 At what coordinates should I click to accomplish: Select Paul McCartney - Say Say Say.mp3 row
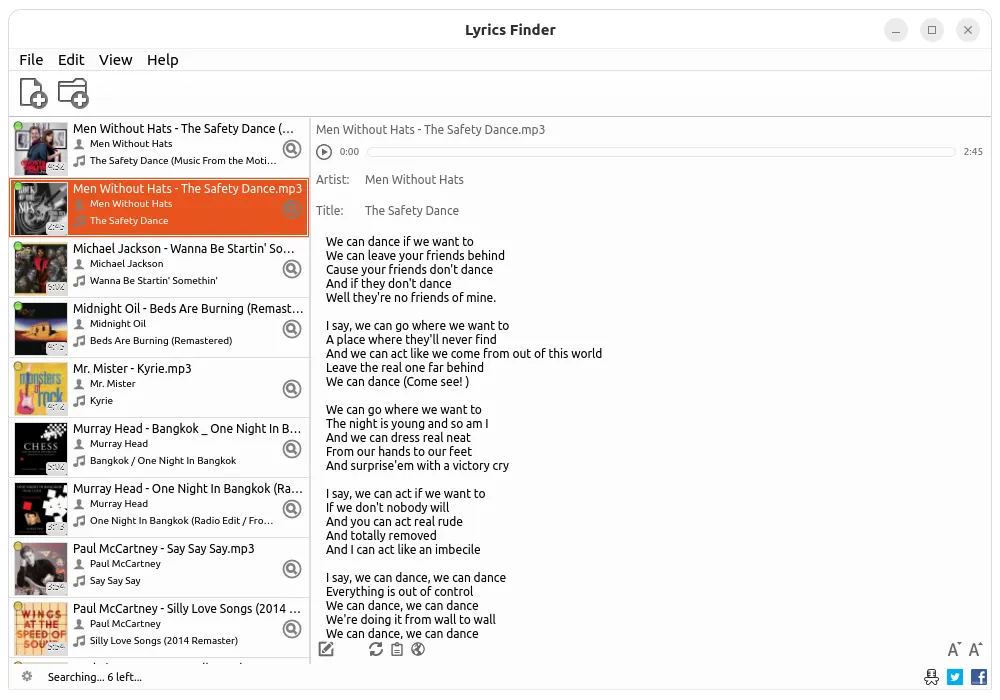coord(159,567)
